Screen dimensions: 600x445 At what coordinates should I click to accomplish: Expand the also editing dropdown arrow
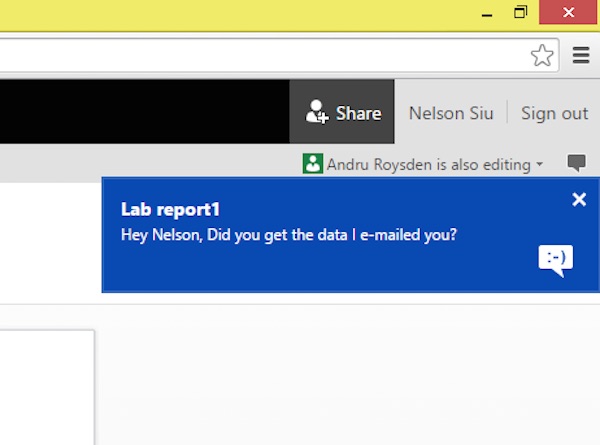pos(540,164)
